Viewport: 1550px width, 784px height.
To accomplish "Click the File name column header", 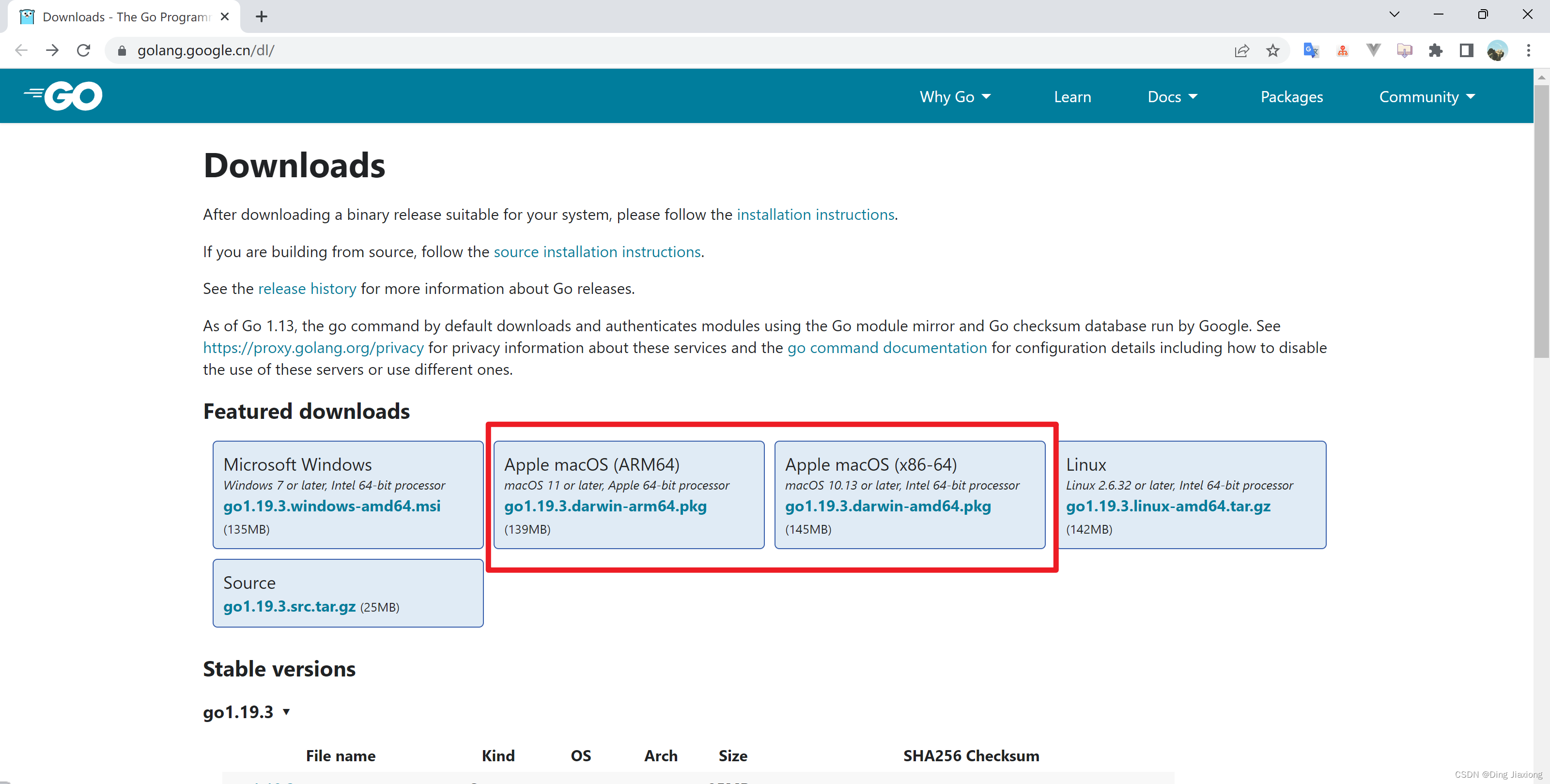I will (341, 756).
